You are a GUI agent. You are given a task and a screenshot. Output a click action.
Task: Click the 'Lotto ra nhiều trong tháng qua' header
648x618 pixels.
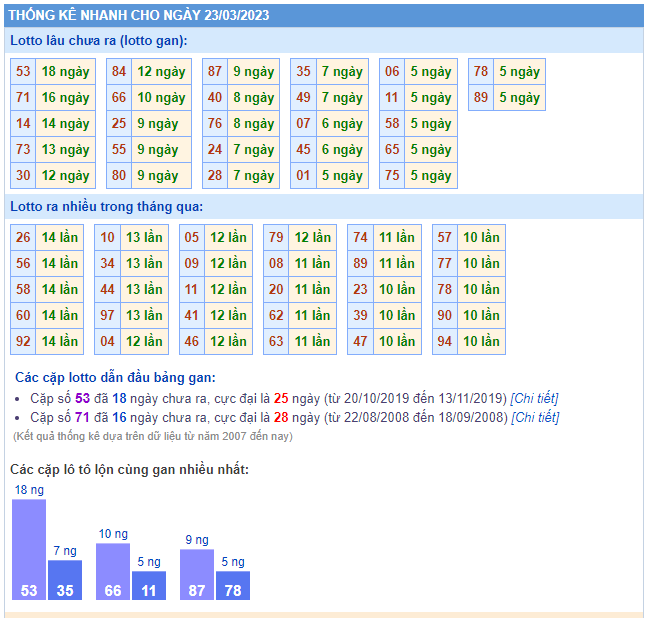pos(107,207)
